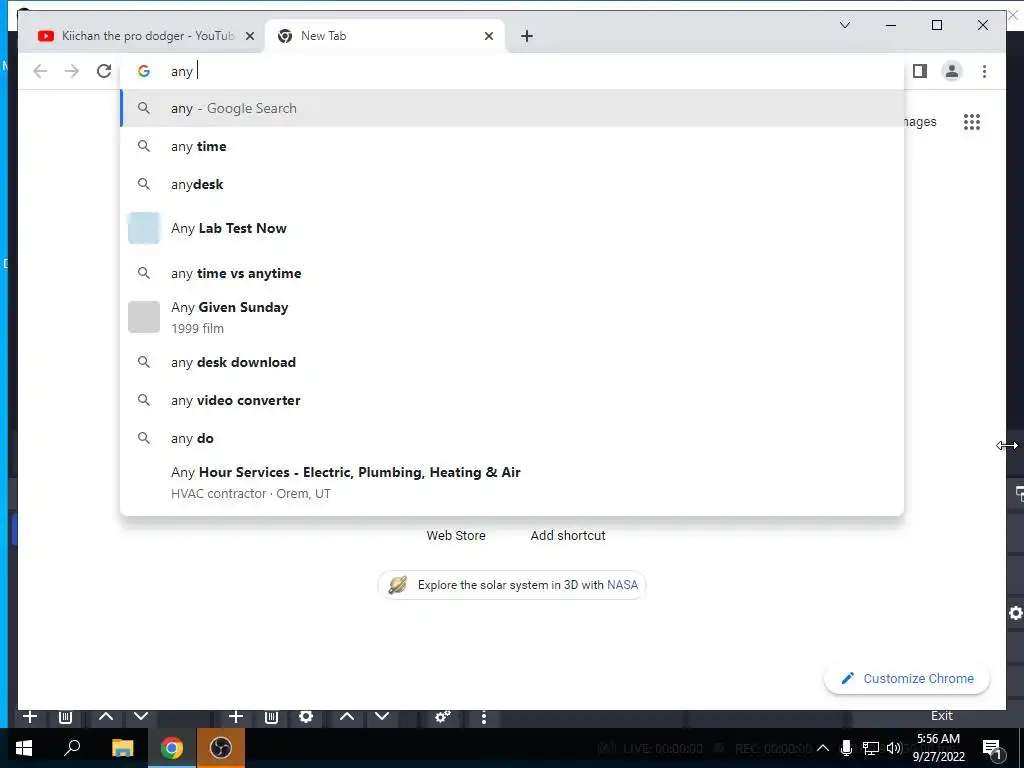Viewport: 1024px width, 768px height.
Task: Choose 'Any Given Sunday' 1999 film suggestion
Action: pyautogui.click(x=513, y=317)
